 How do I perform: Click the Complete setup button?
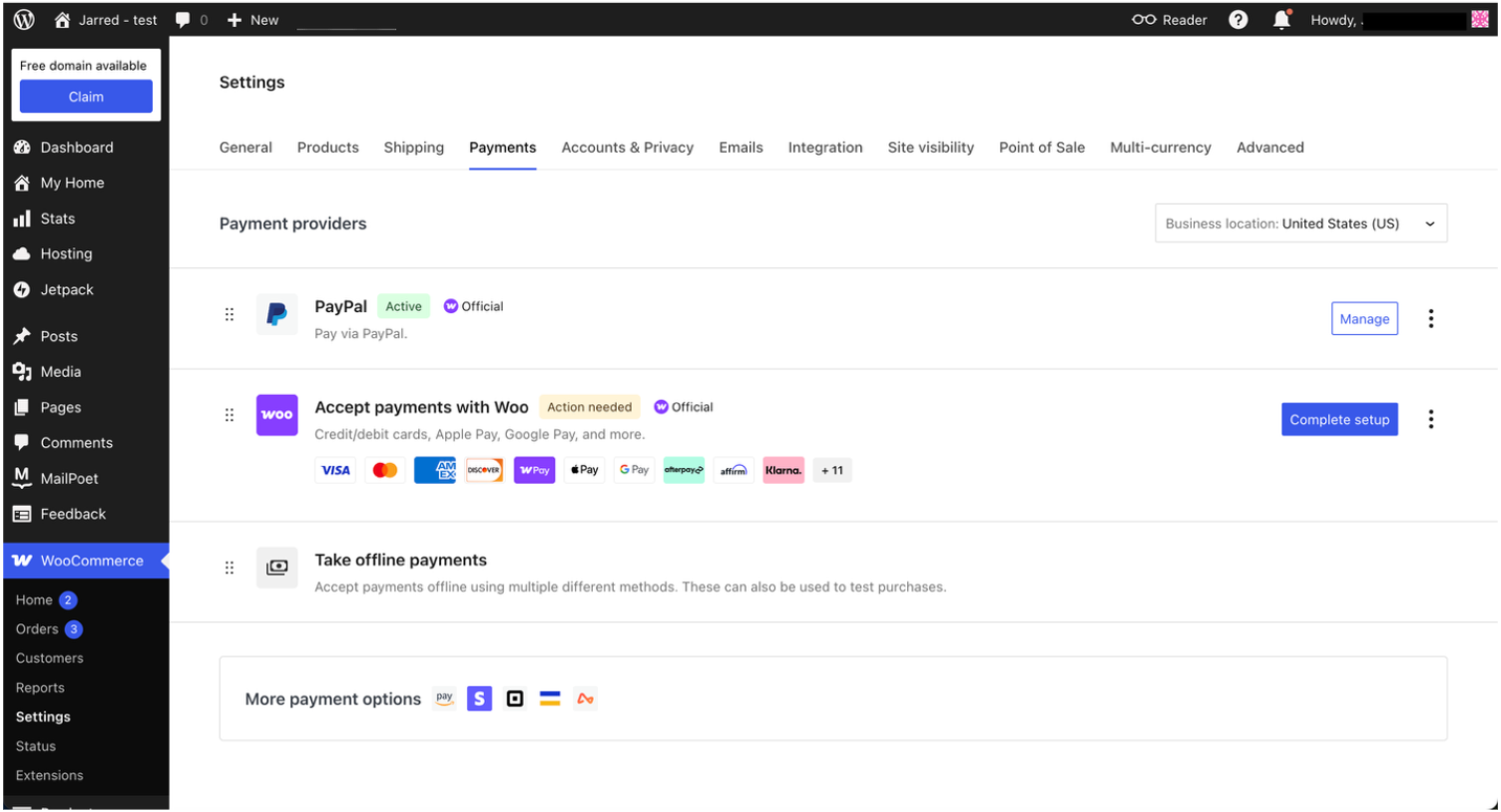coord(1338,420)
